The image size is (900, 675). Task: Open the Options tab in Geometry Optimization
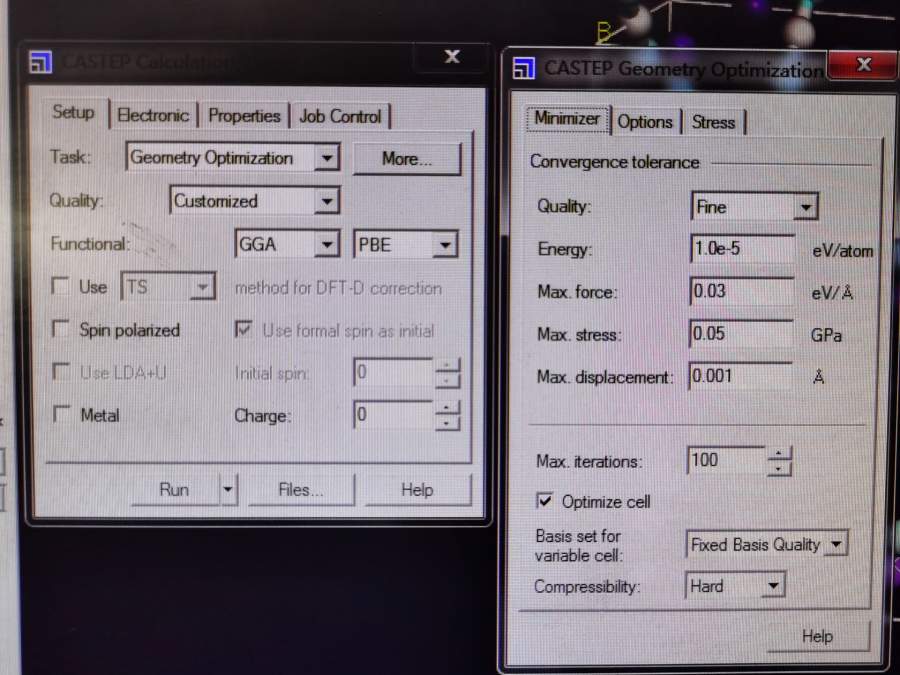[x=645, y=122]
